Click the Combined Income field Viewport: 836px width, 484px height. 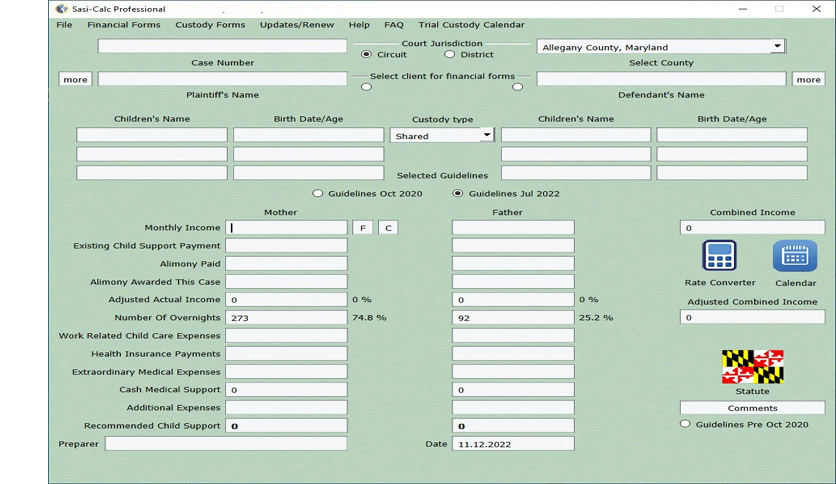click(x=752, y=228)
